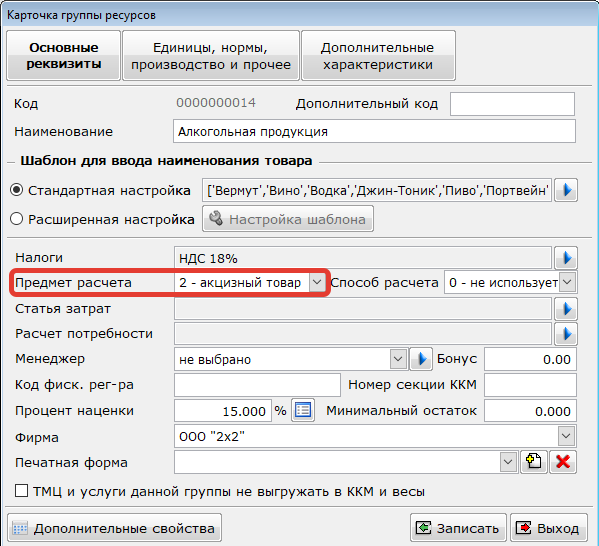
Task: Select Стандартная настройка radio button
Action: 16,190
